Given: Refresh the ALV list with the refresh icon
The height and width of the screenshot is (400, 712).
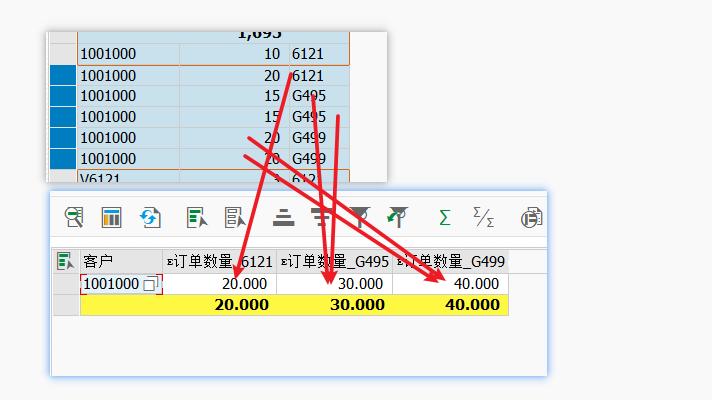Looking at the screenshot, I should click(x=150, y=217).
